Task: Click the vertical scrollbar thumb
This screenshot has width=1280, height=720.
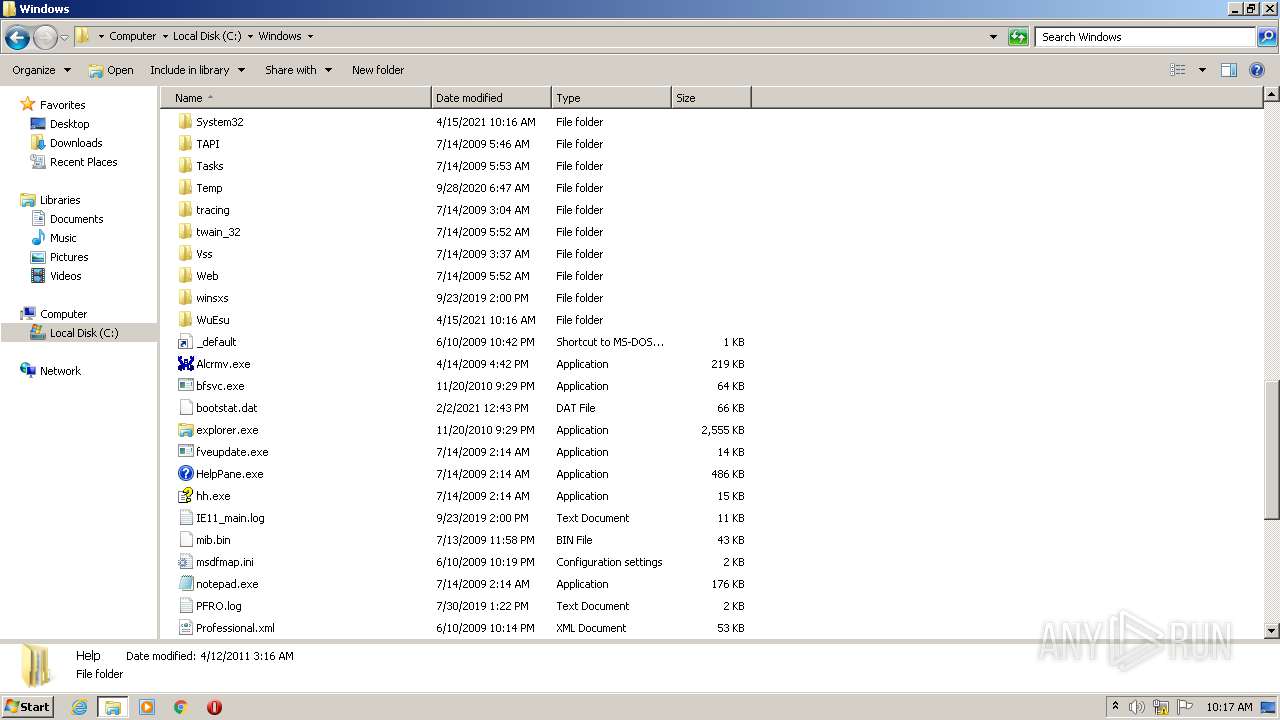Action: pyautogui.click(x=1271, y=449)
